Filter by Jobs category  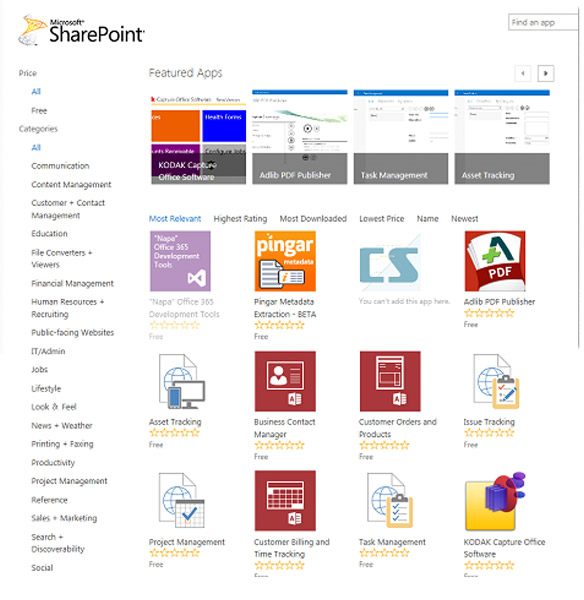(x=39, y=370)
